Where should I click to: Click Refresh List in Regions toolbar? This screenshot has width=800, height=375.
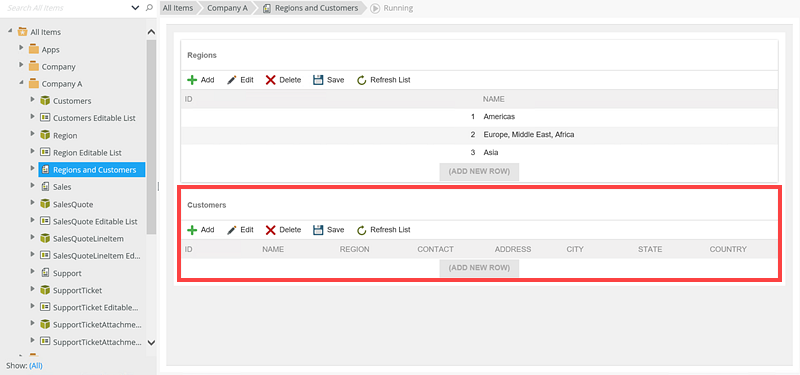point(383,80)
